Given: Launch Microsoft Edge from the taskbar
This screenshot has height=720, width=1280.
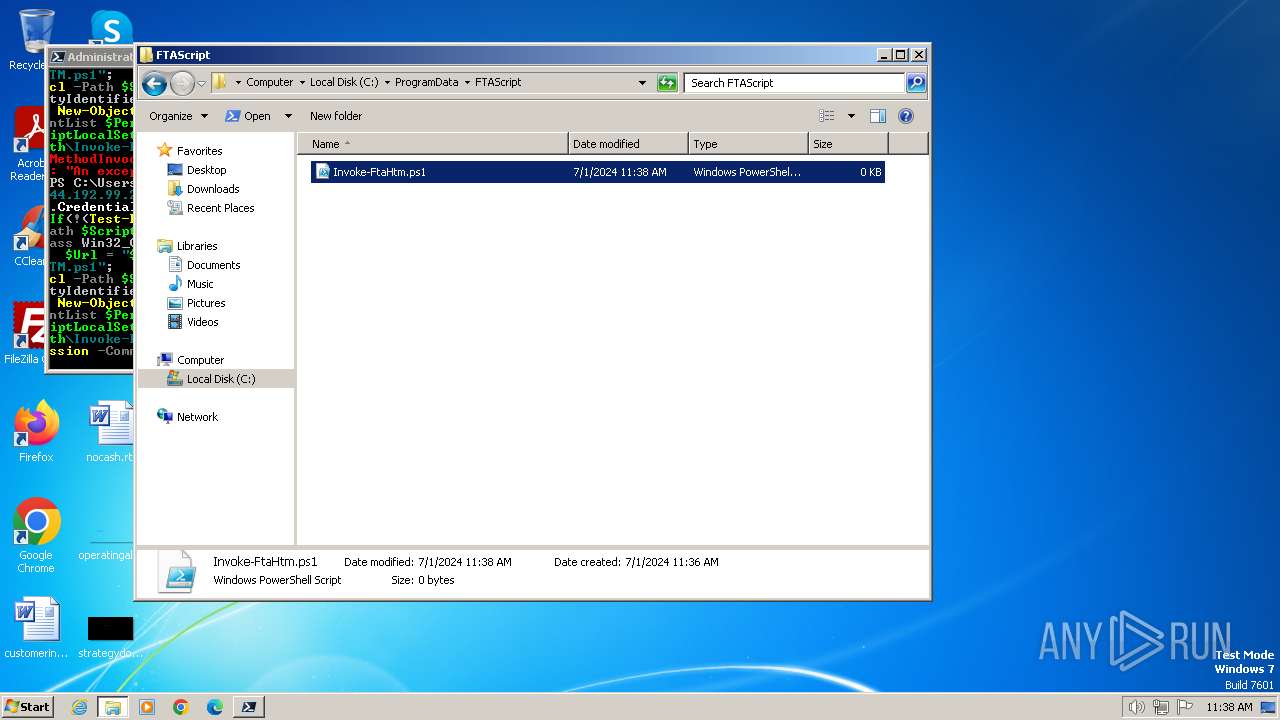Looking at the screenshot, I should pyautogui.click(x=215, y=707).
